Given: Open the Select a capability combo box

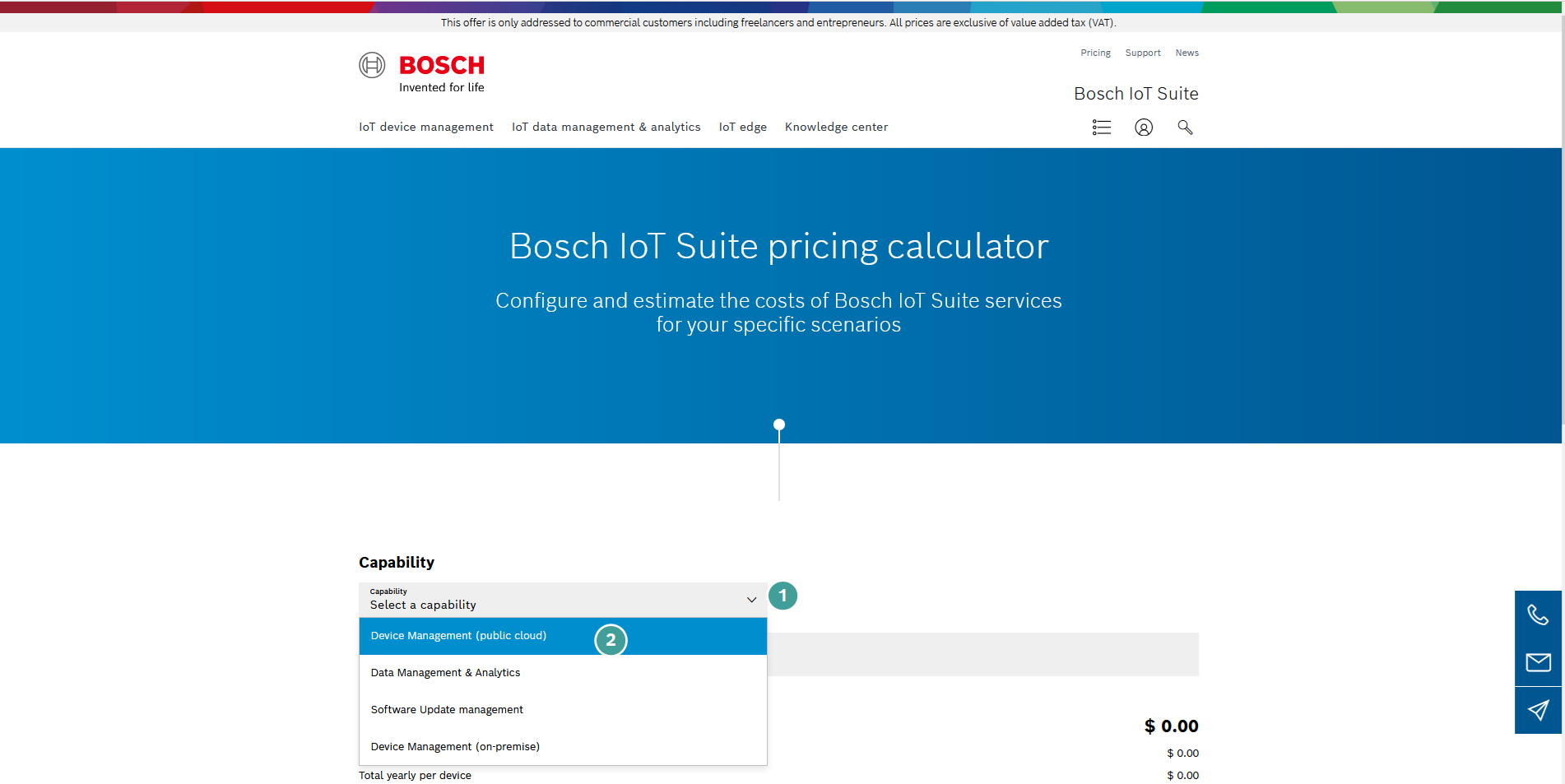Looking at the screenshot, I should pos(563,600).
